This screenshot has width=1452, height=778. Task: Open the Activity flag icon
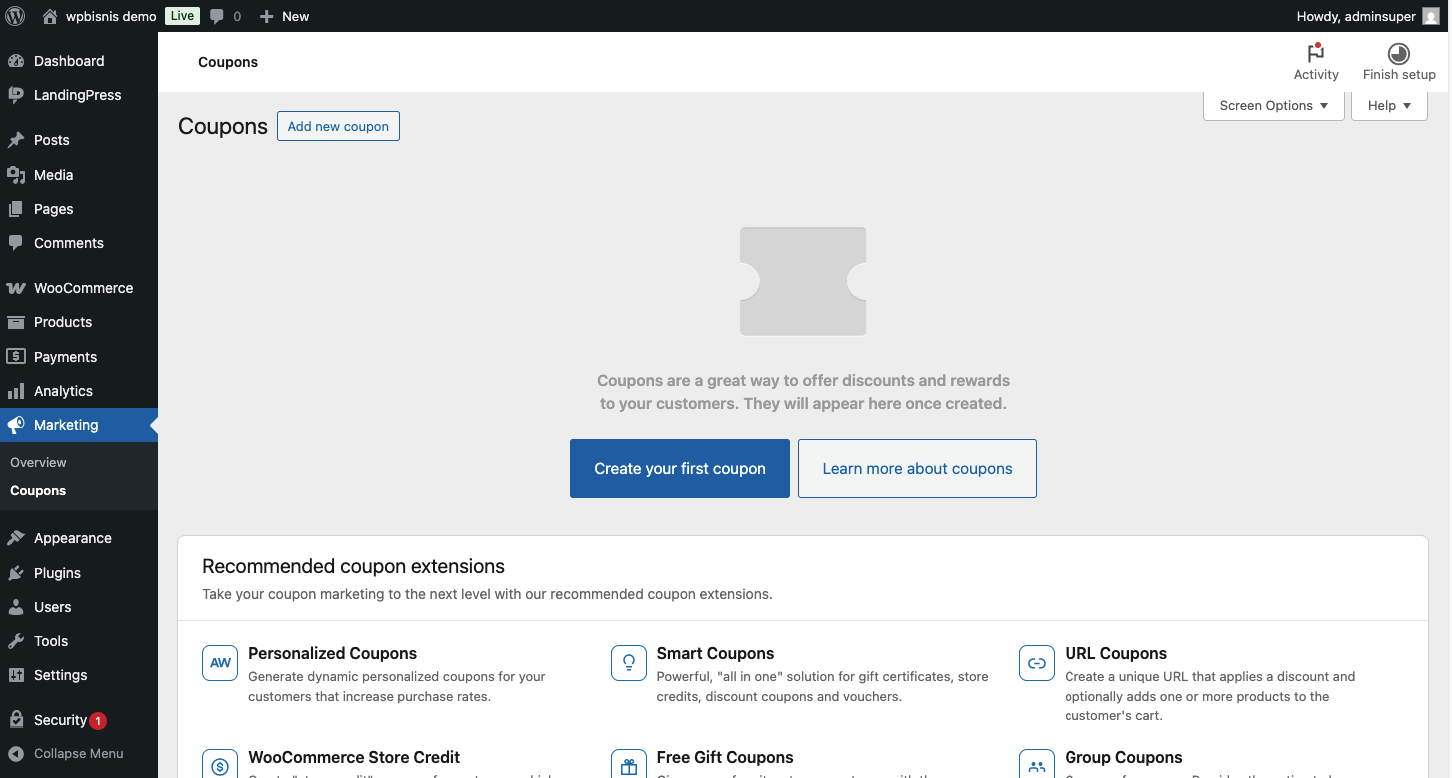(1315, 53)
